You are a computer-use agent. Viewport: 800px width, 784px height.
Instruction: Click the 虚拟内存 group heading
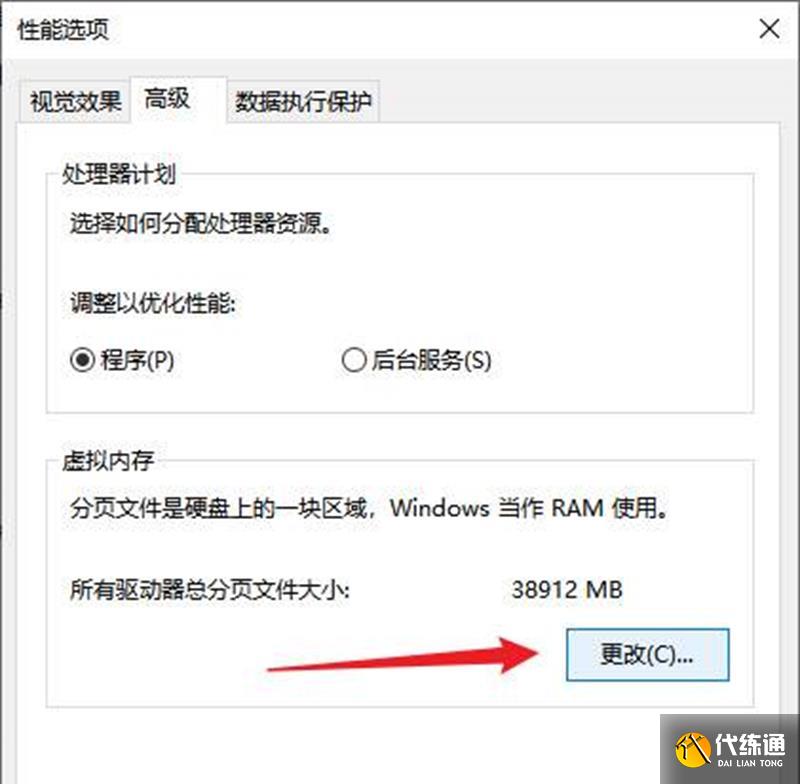pyautogui.click(x=108, y=461)
